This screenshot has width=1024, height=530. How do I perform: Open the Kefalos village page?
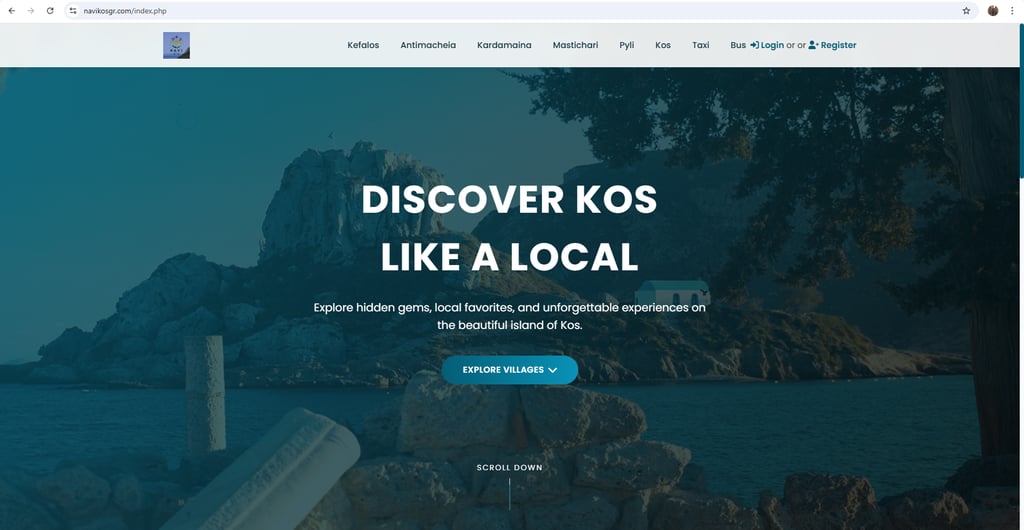point(363,45)
